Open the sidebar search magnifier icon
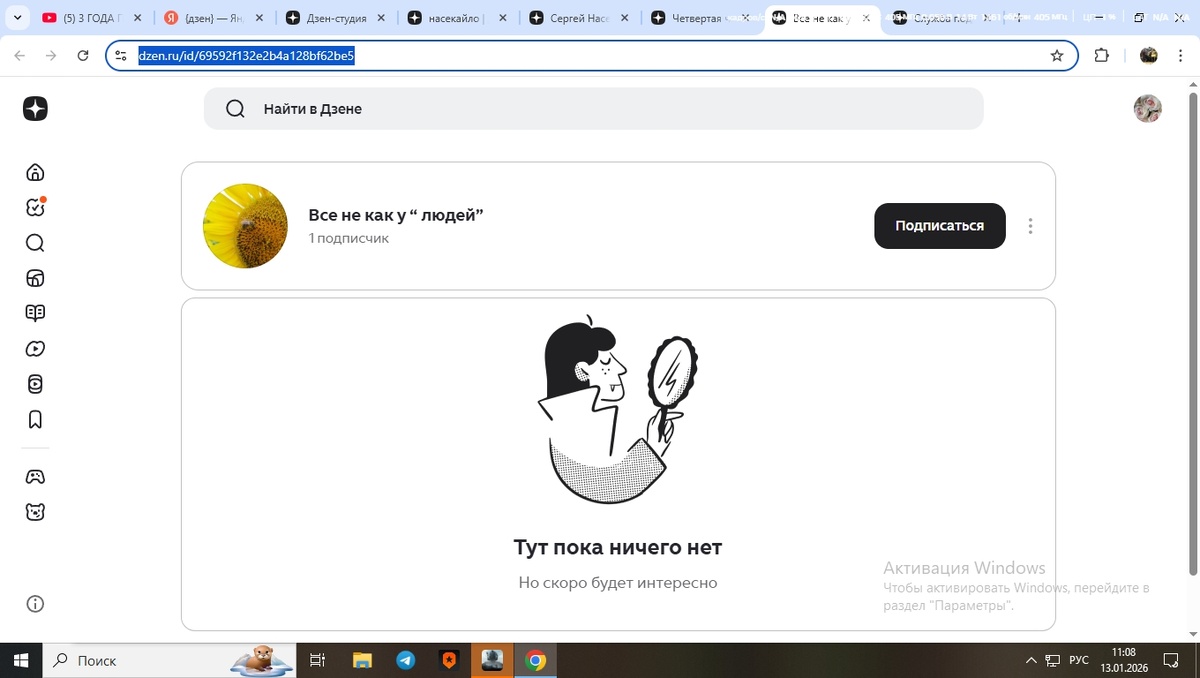Screen dimensions: 1200x678 (35, 243)
